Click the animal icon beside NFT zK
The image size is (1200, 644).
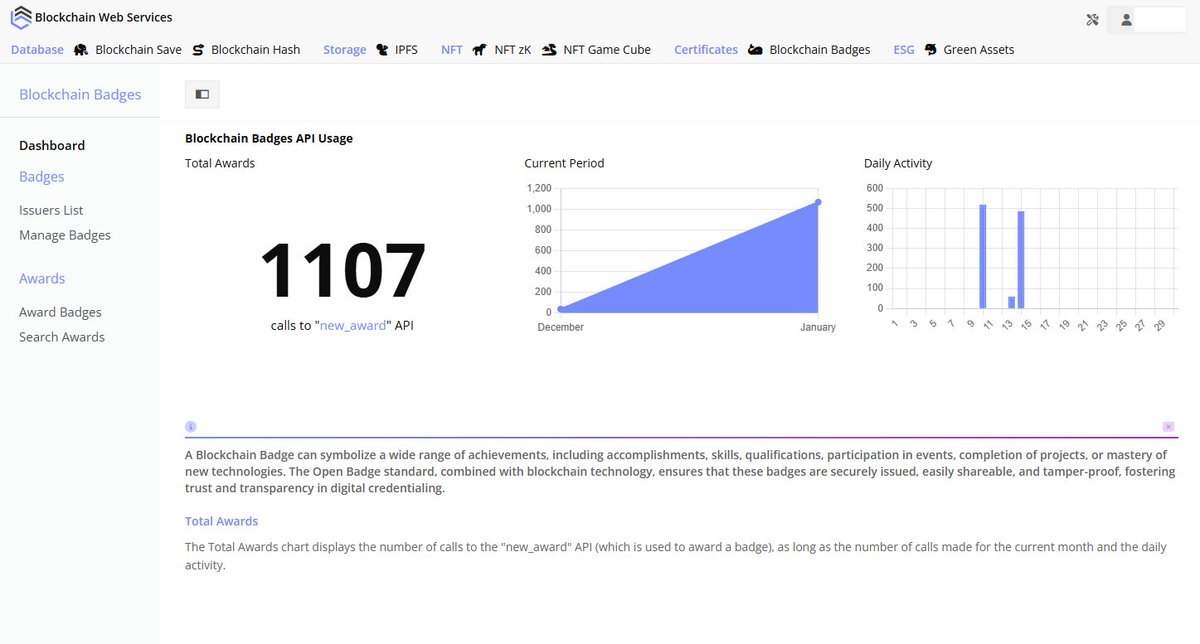click(x=480, y=49)
